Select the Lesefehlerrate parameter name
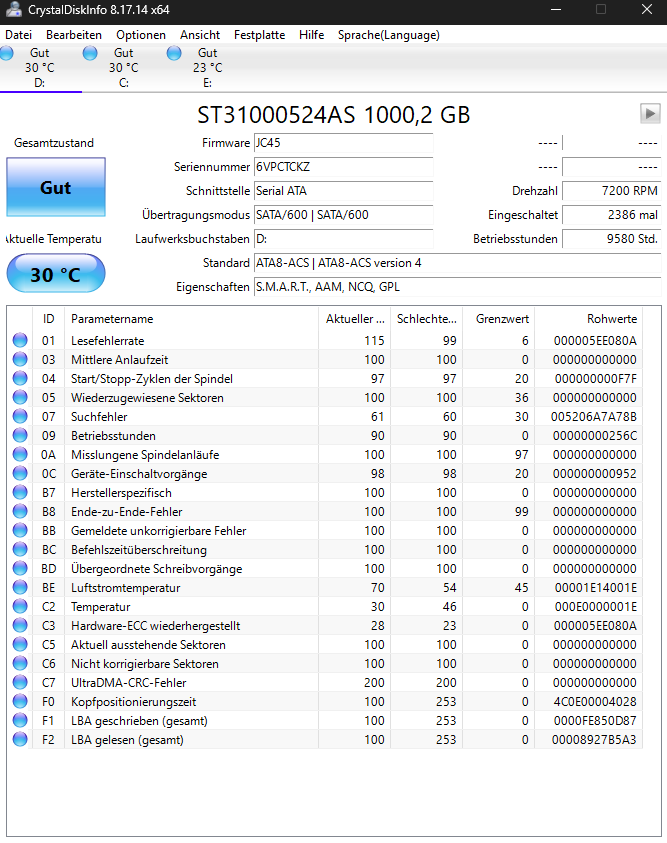The width and height of the screenshot is (667, 843). [107, 341]
